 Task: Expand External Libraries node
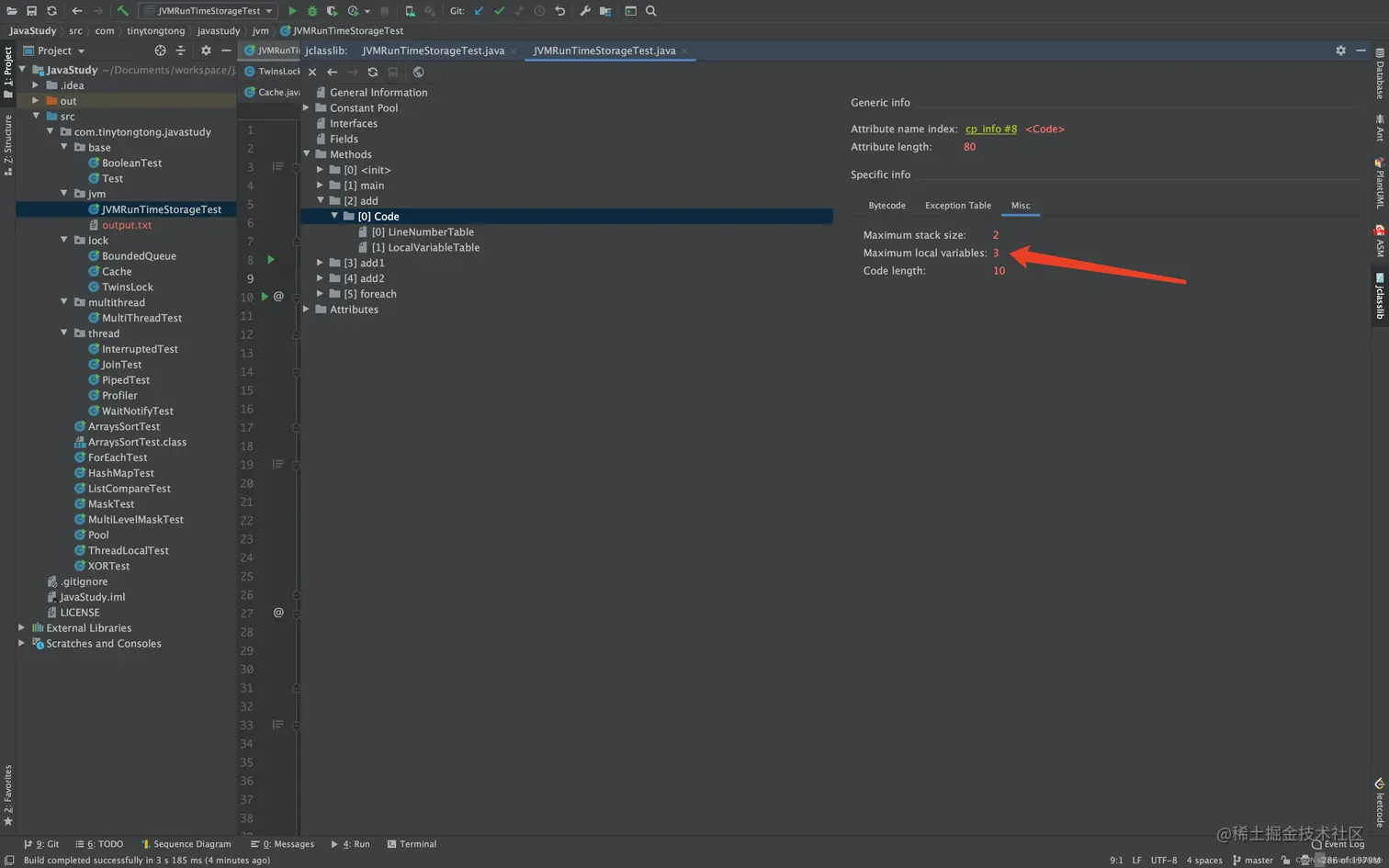point(21,628)
